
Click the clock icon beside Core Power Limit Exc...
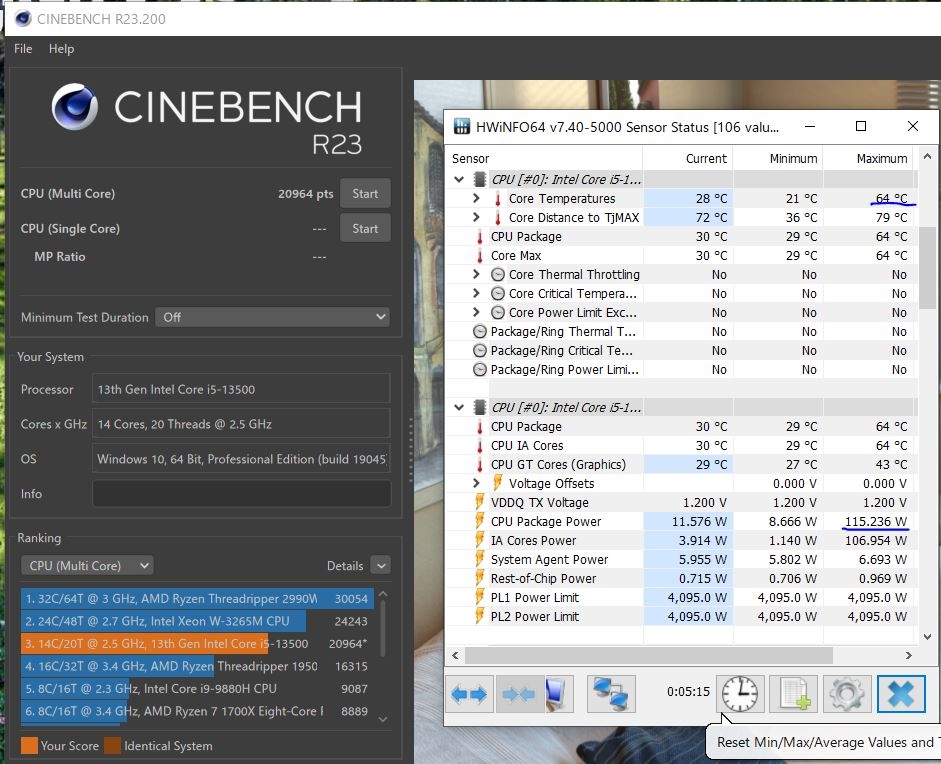pos(498,313)
